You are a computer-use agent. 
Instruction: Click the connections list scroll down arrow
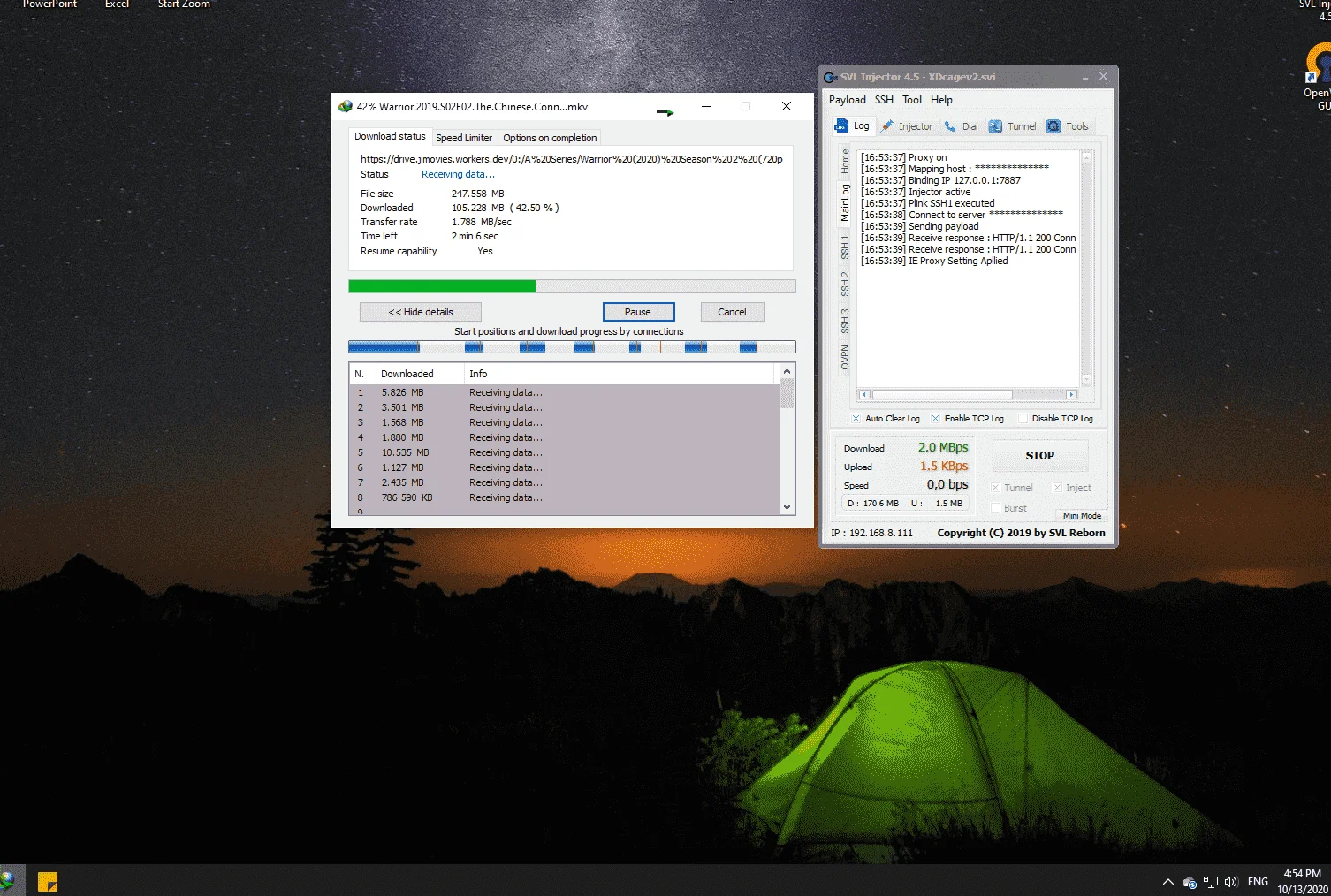tap(787, 507)
